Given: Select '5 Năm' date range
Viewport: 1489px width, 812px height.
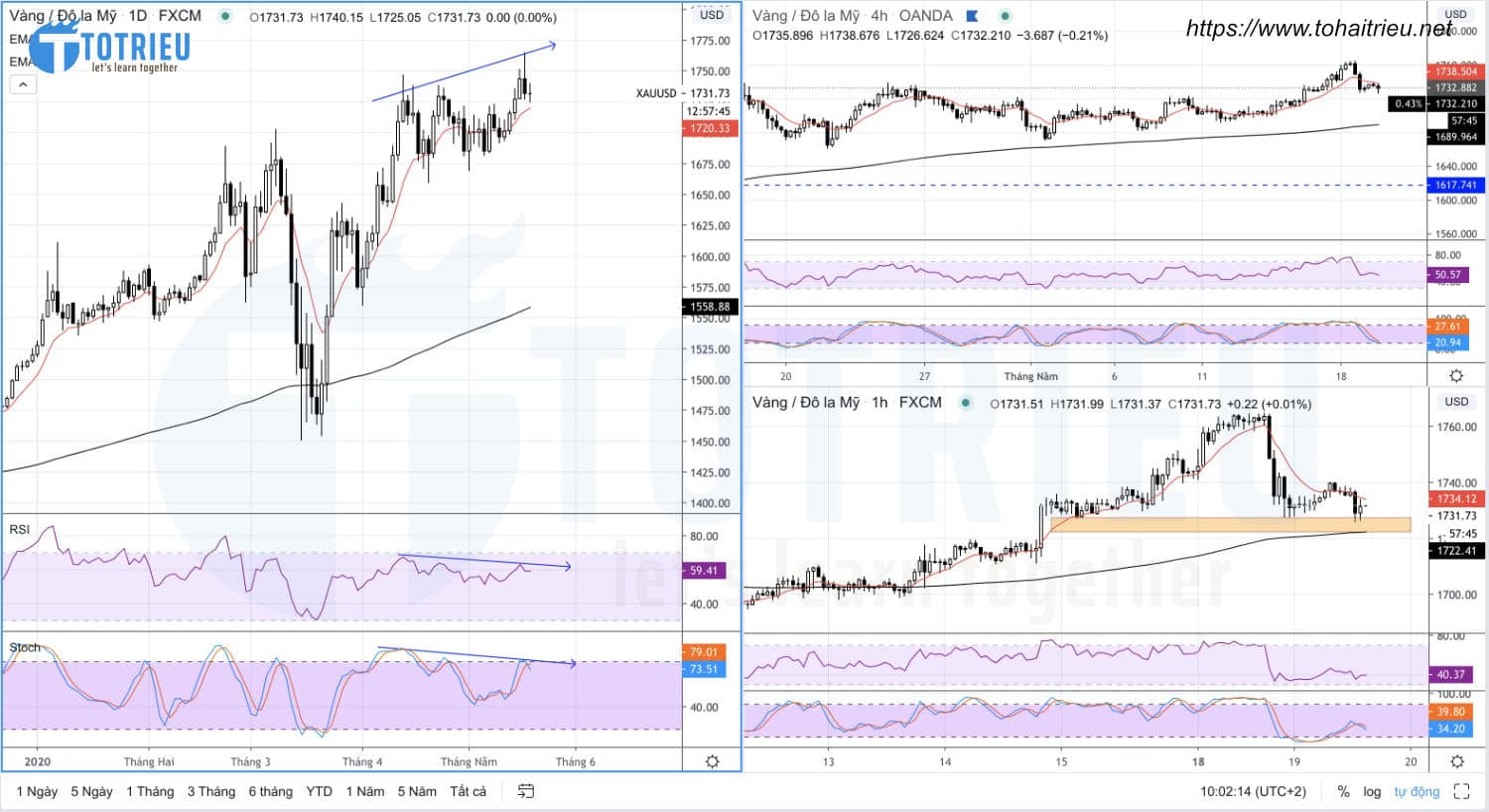Looking at the screenshot, I should [x=417, y=791].
